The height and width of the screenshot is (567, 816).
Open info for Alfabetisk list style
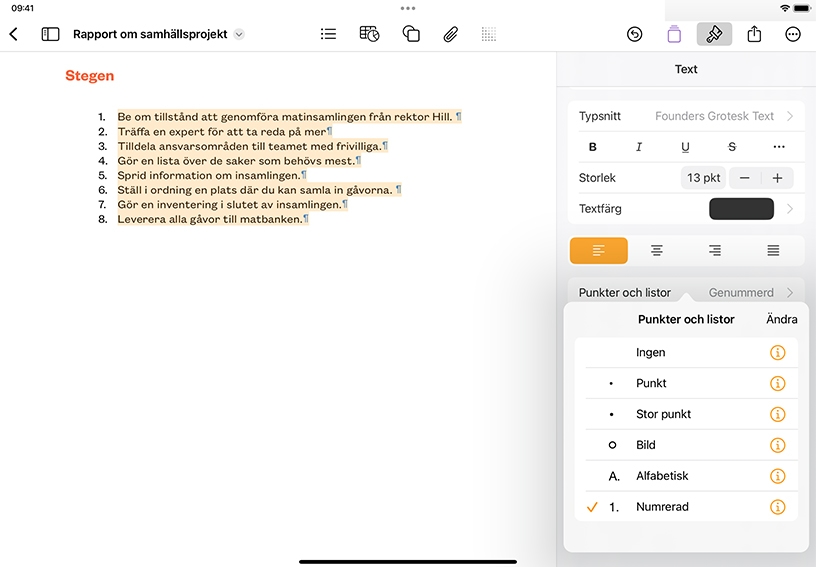(x=777, y=476)
